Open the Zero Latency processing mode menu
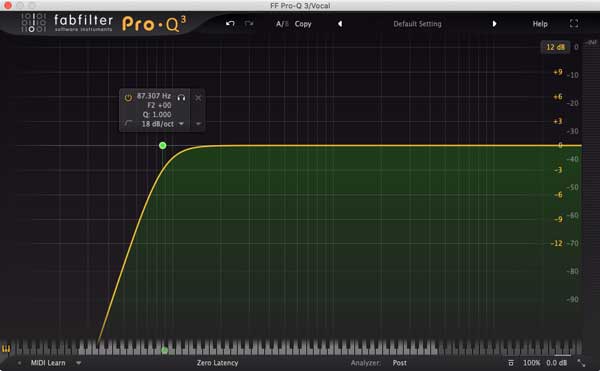This screenshot has width=600, height=371. [x=217, y=363]
